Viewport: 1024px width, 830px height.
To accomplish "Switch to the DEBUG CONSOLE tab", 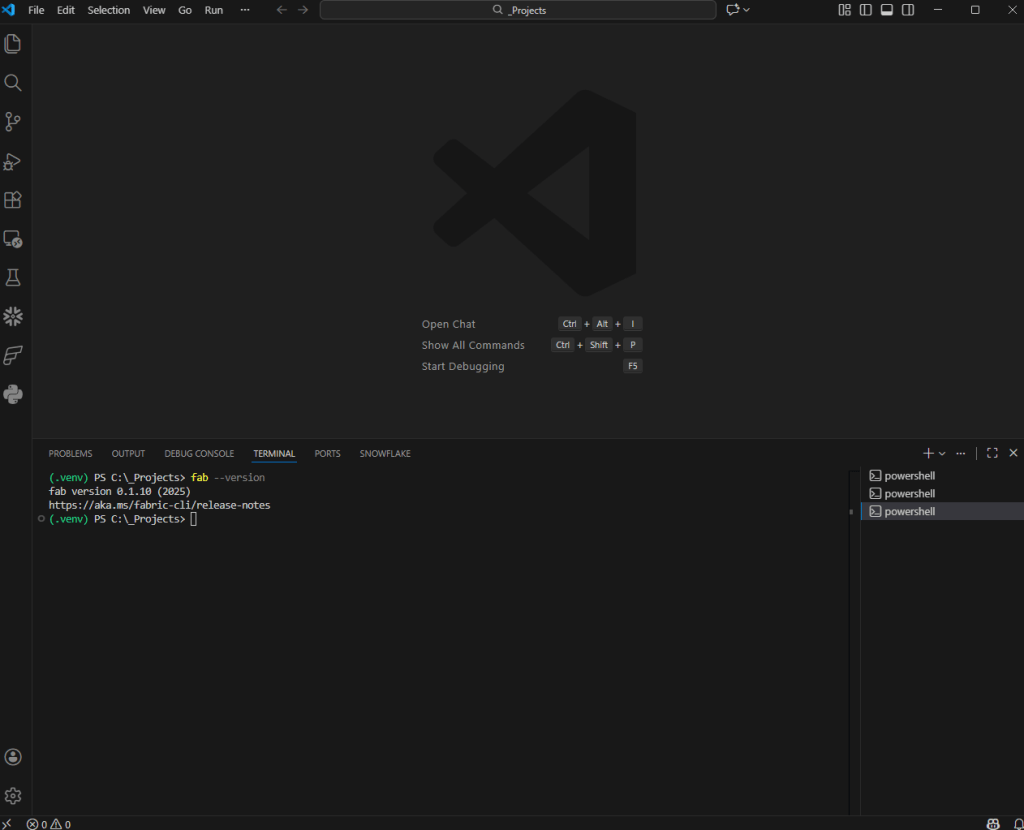I will [199, 454].
